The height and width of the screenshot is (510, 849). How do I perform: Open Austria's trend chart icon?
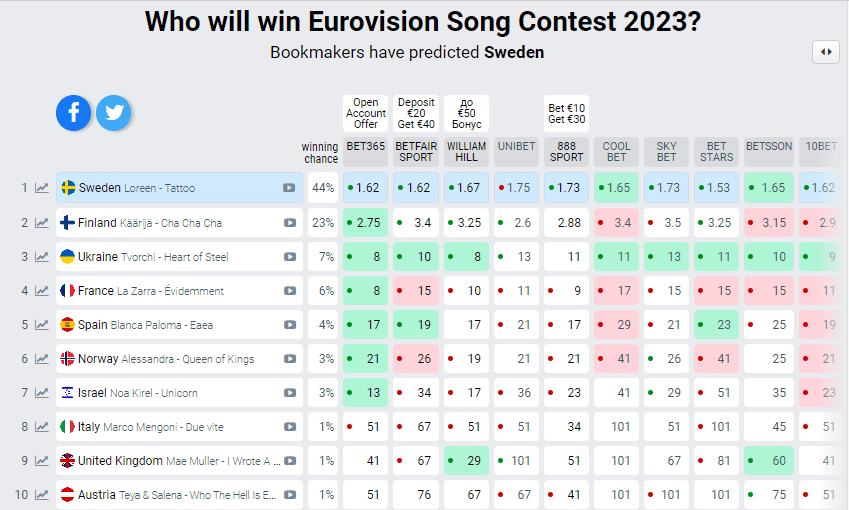pyautogui.click(x=42, y=494)
